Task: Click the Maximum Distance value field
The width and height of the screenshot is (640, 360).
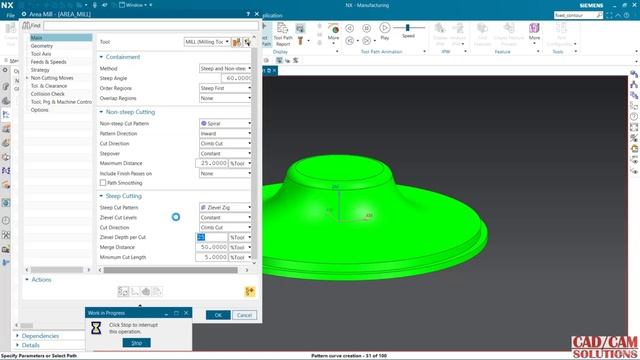Action: coord(211,163)
